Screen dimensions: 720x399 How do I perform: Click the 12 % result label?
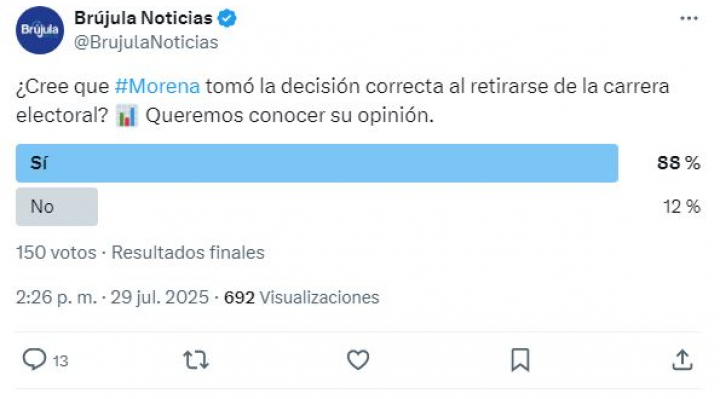(x=681, y=207)
